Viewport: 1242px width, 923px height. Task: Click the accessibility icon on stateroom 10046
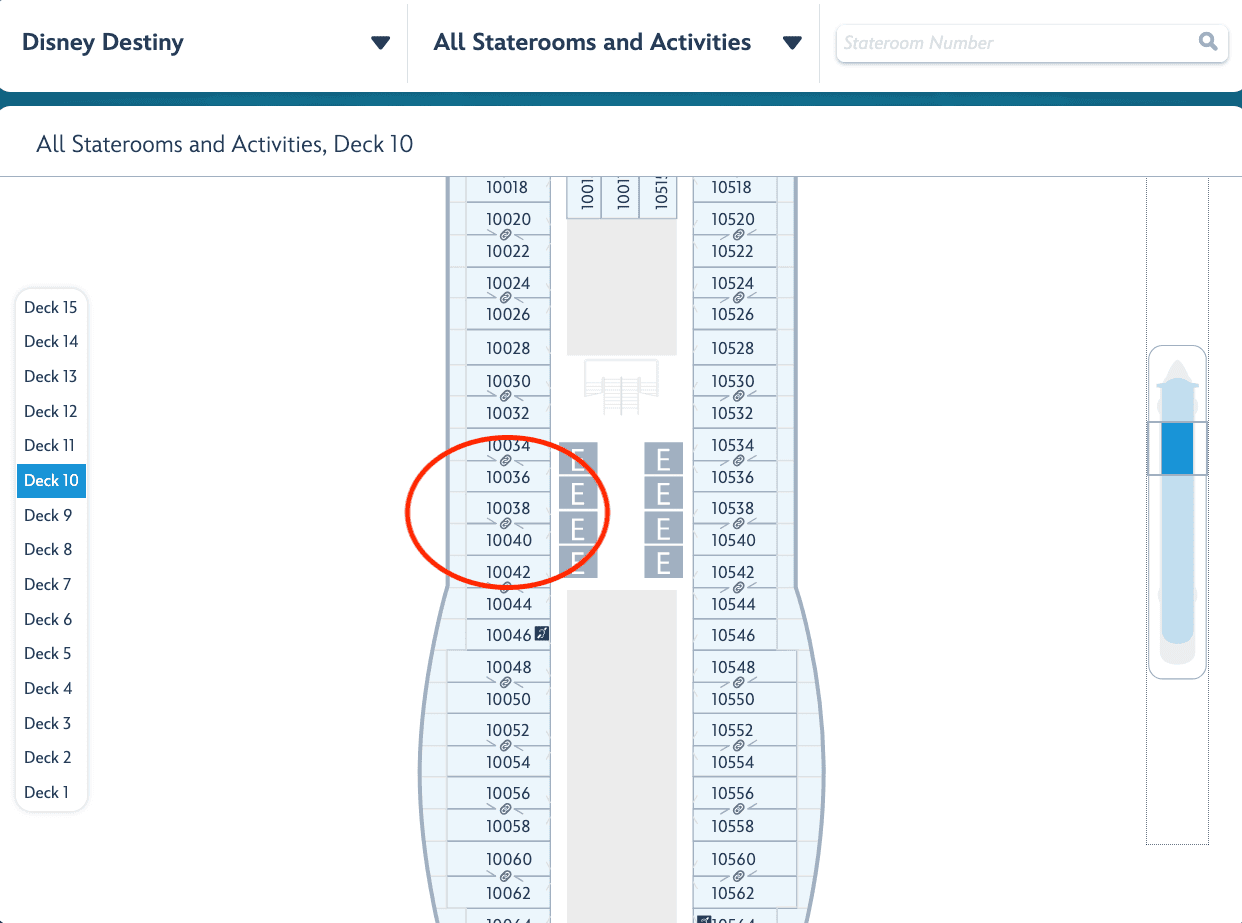[x=541, y=633]
